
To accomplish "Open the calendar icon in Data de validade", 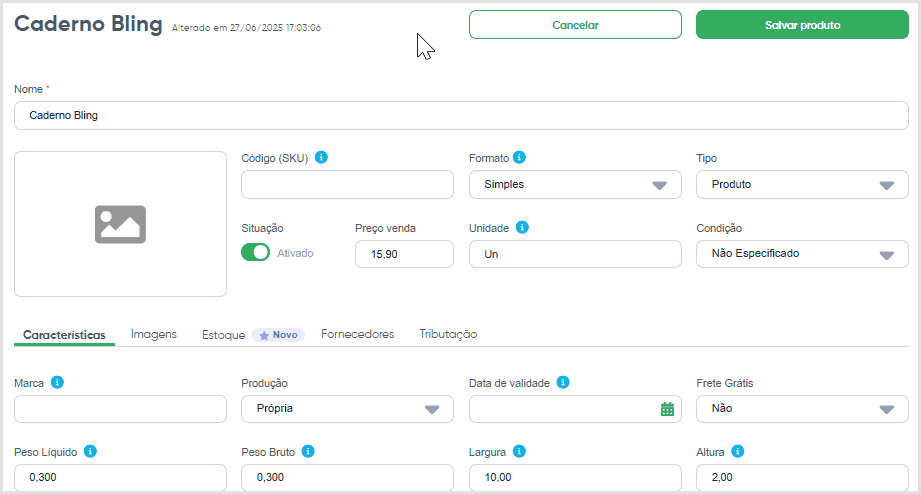I will click(x=667, y=409).
